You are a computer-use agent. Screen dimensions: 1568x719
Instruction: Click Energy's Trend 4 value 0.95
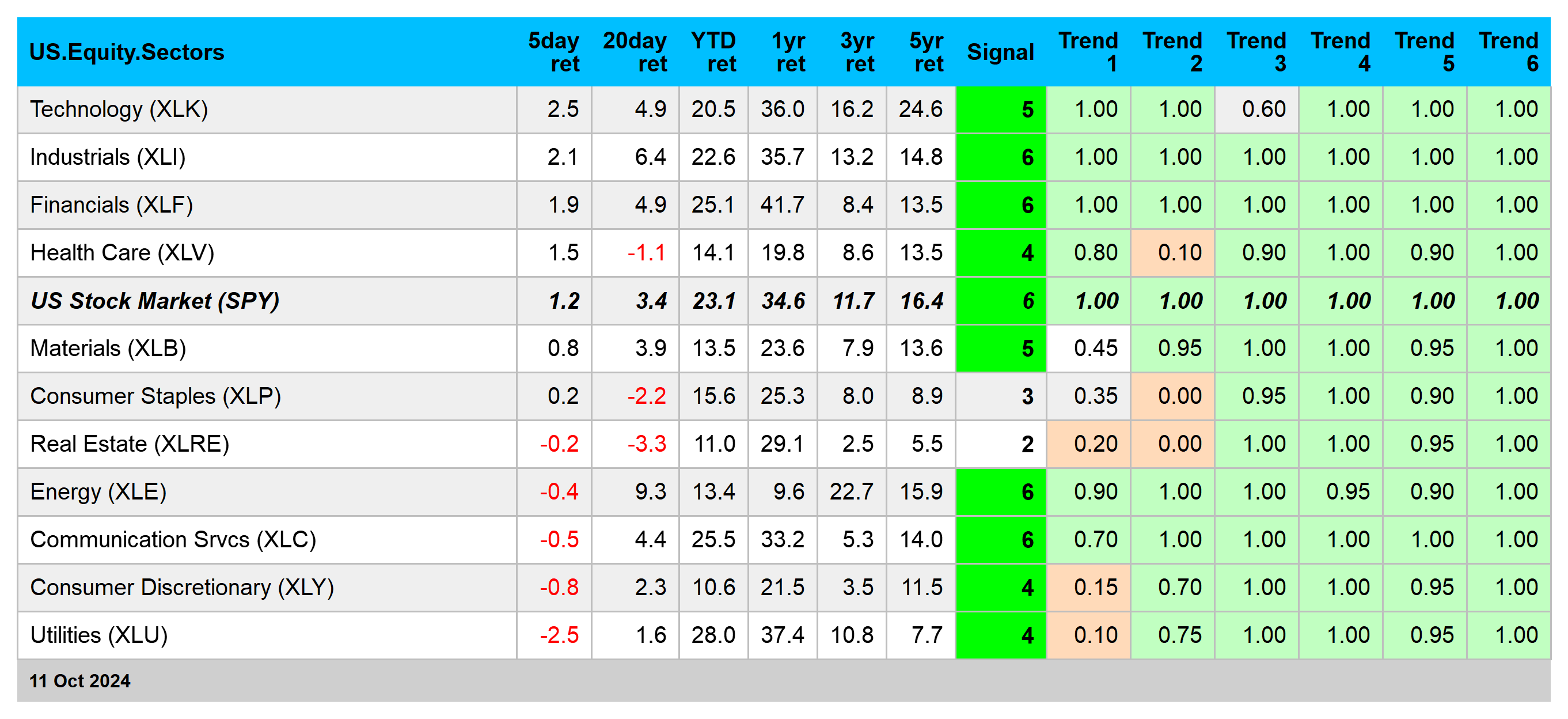point(1341,492)
